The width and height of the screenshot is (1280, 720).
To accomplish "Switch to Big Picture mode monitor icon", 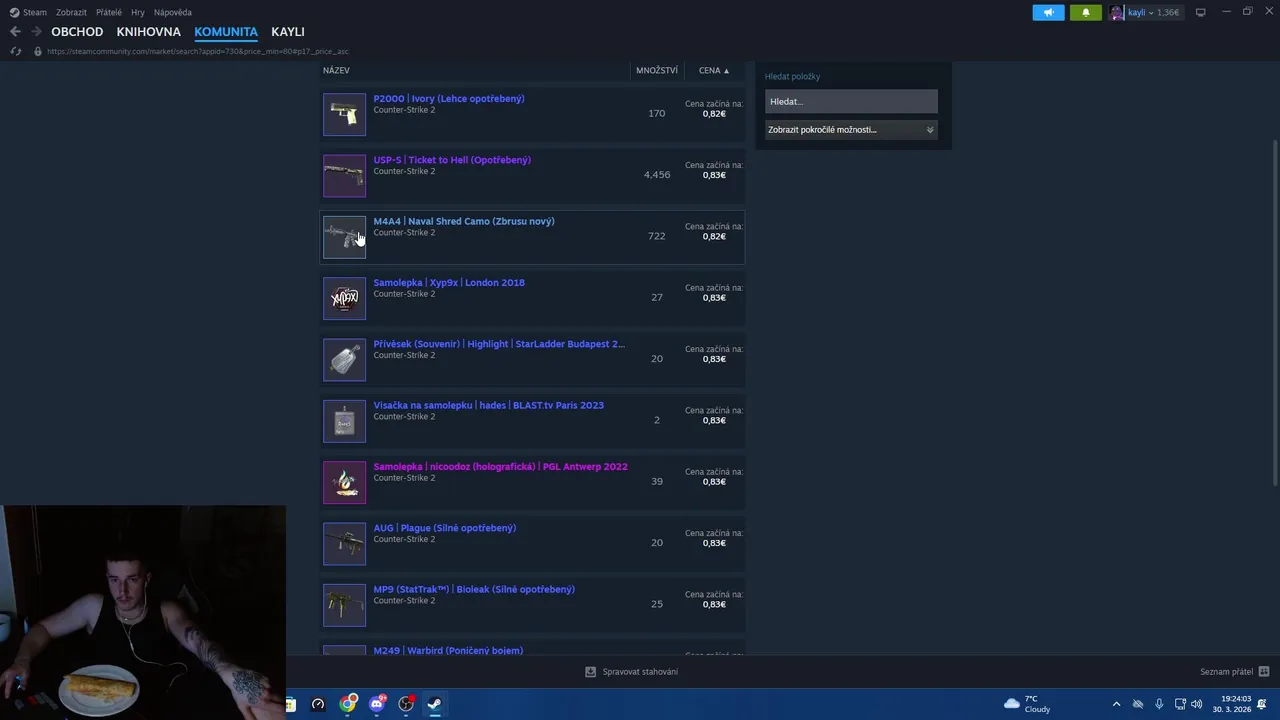I will pos(1200,12).
